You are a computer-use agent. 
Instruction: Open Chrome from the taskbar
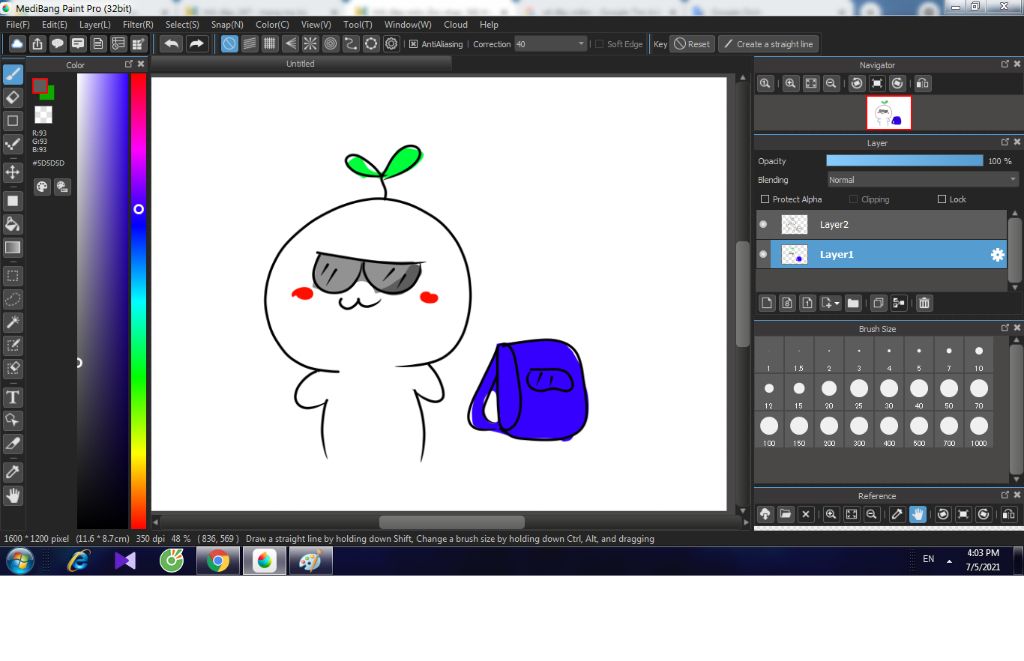coord(217,561)
